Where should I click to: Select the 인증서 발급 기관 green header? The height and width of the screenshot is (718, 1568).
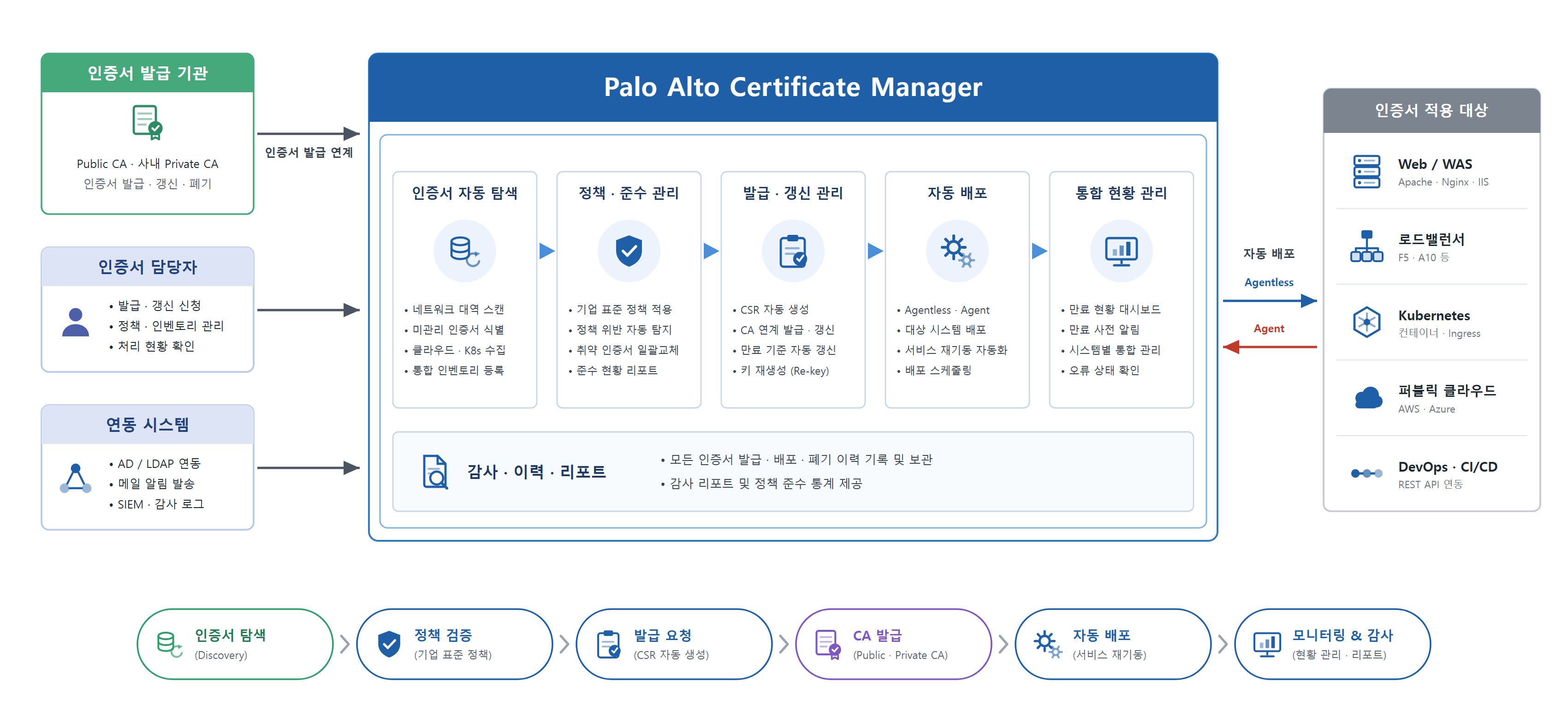pyautogui.click(x=147, y=72)
